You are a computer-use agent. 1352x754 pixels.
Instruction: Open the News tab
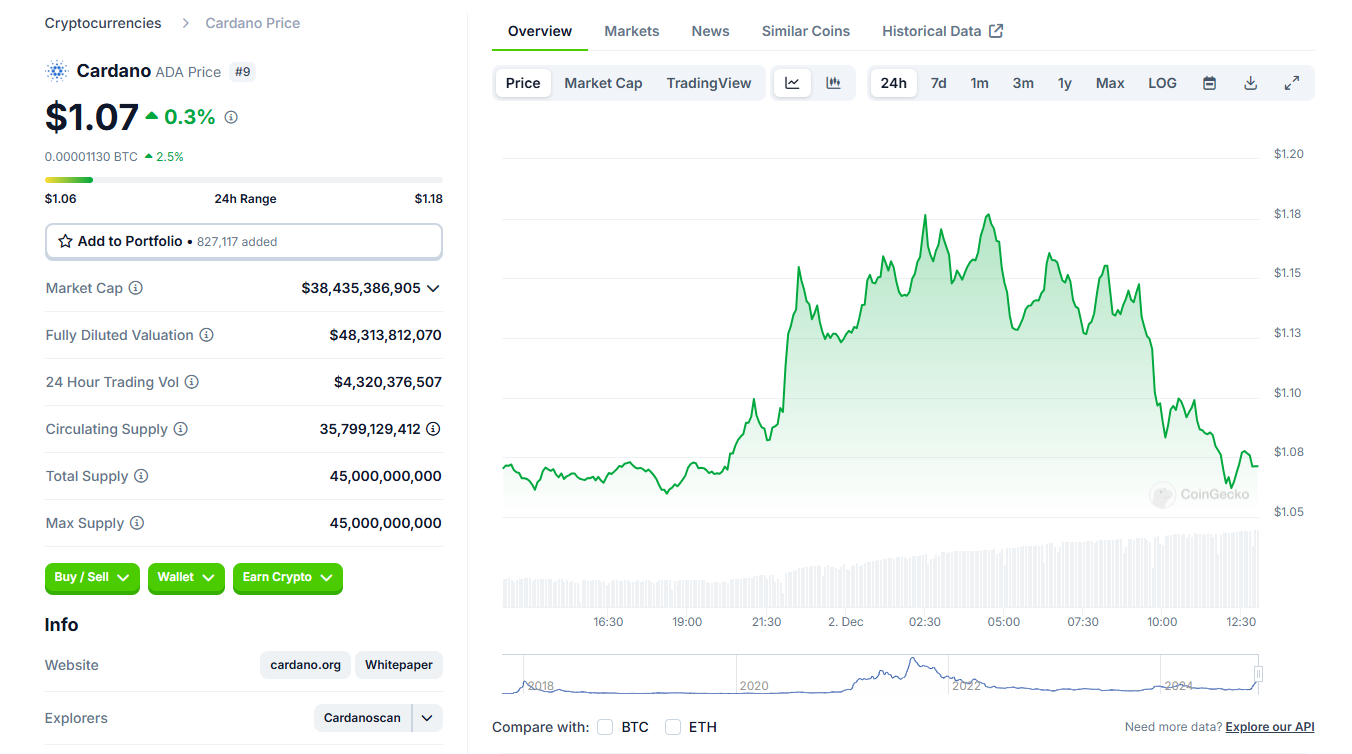(x=711, y=31)
